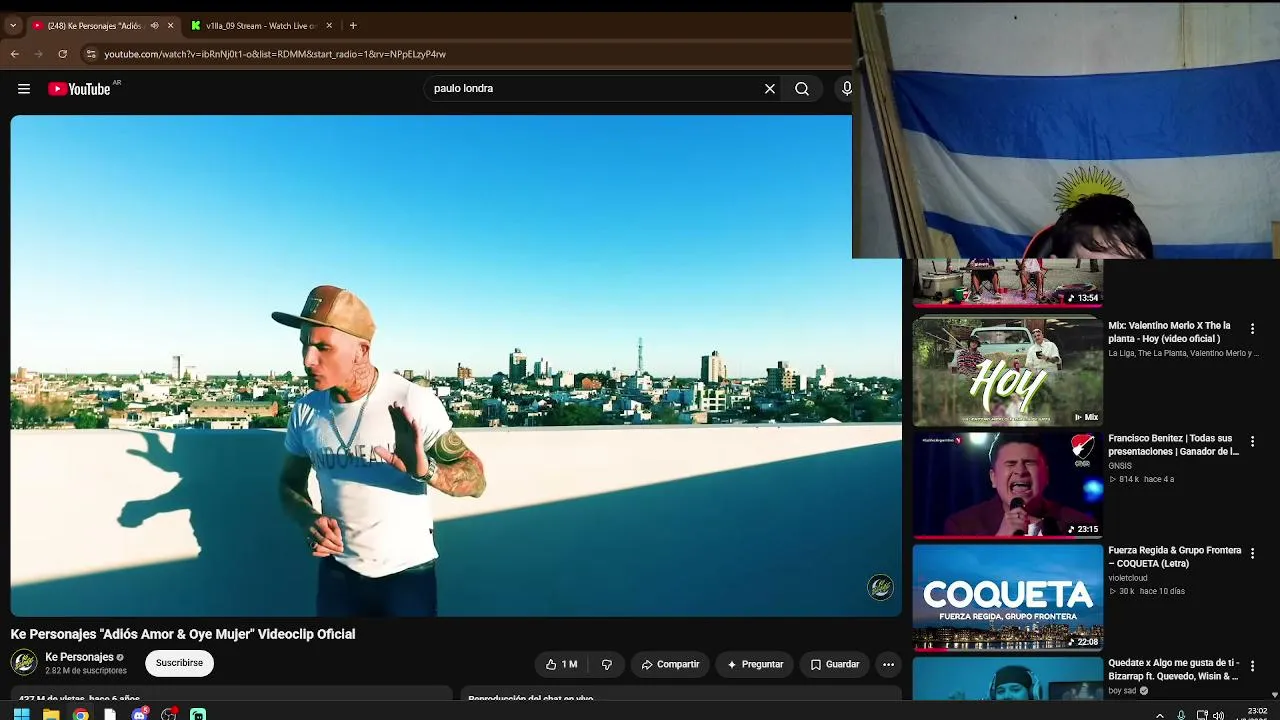Go to YouTube home via the logo
Screen dimensions: 1280x720
point(79,89)
